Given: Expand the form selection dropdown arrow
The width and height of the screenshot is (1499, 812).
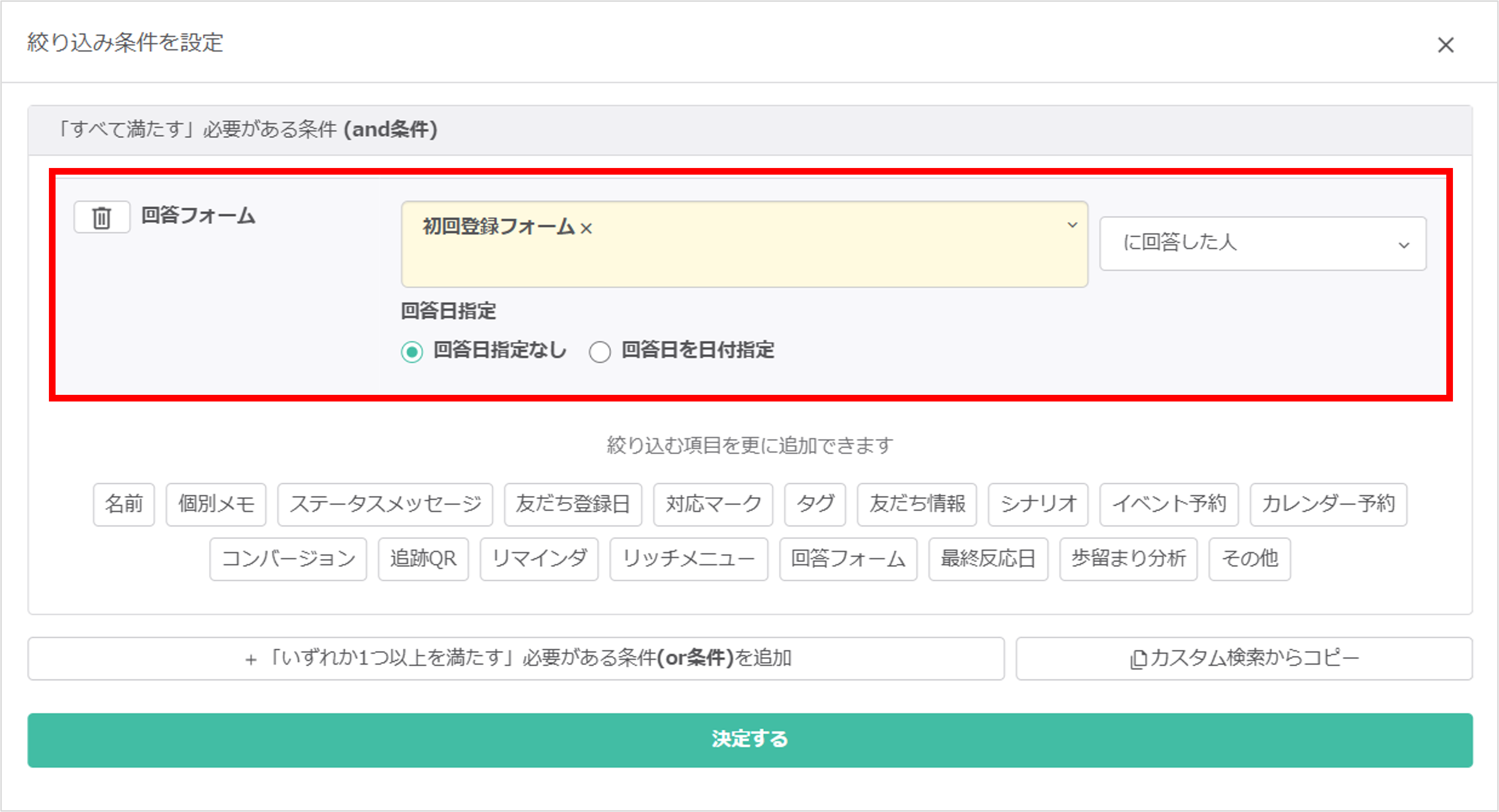Looking at the screenshot, I should tap(1072, 225).
